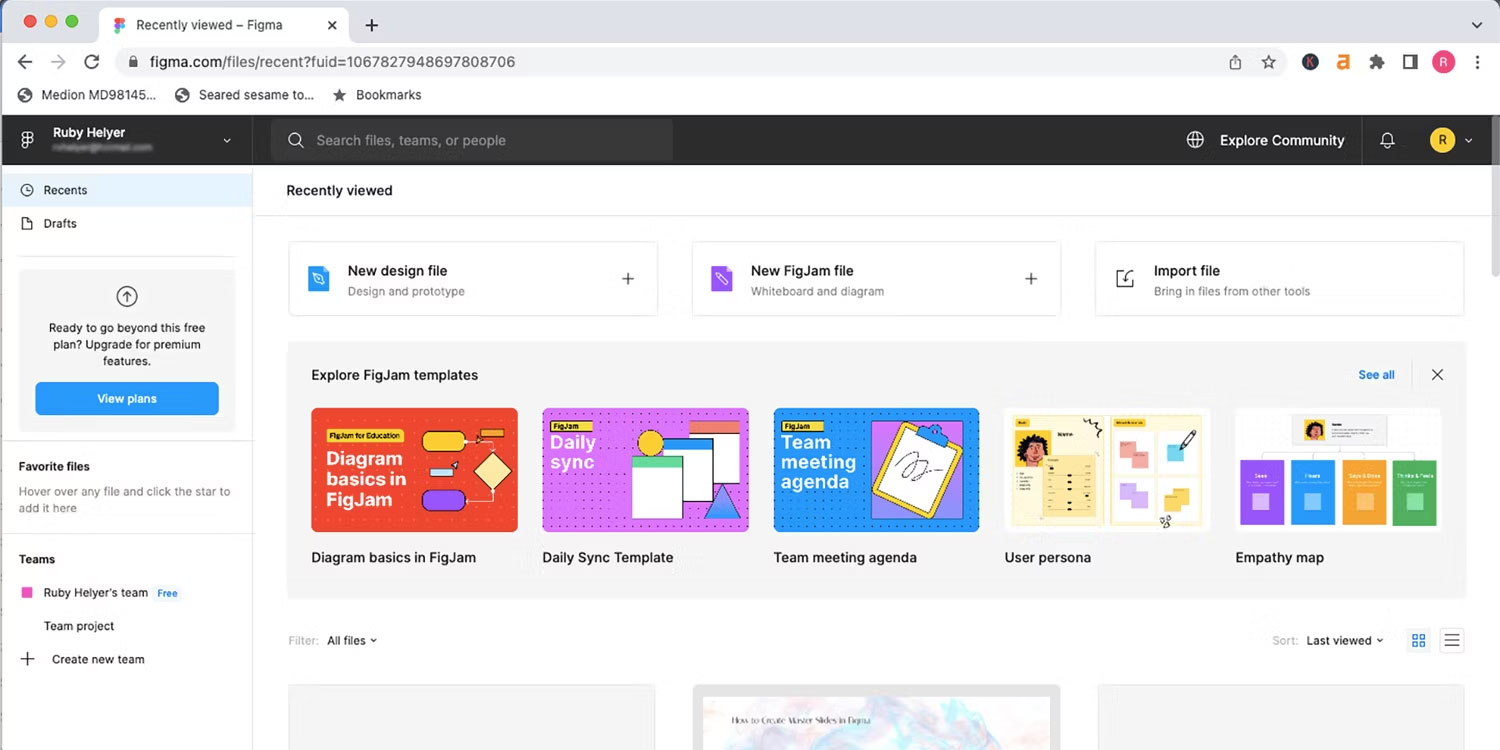Switch to grid view
The image size is (1500, 750).
click(x=1418, y=641)
